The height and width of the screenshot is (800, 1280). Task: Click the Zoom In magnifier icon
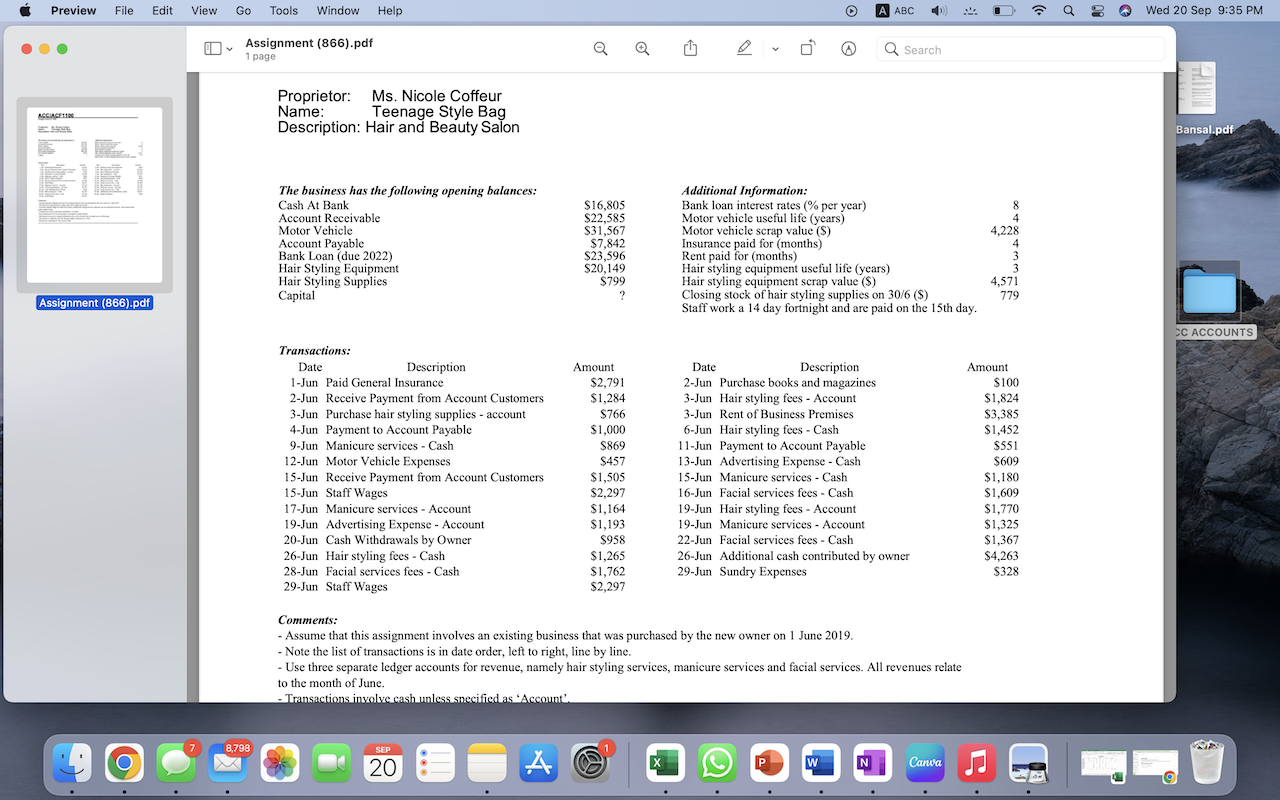point(641,48)
